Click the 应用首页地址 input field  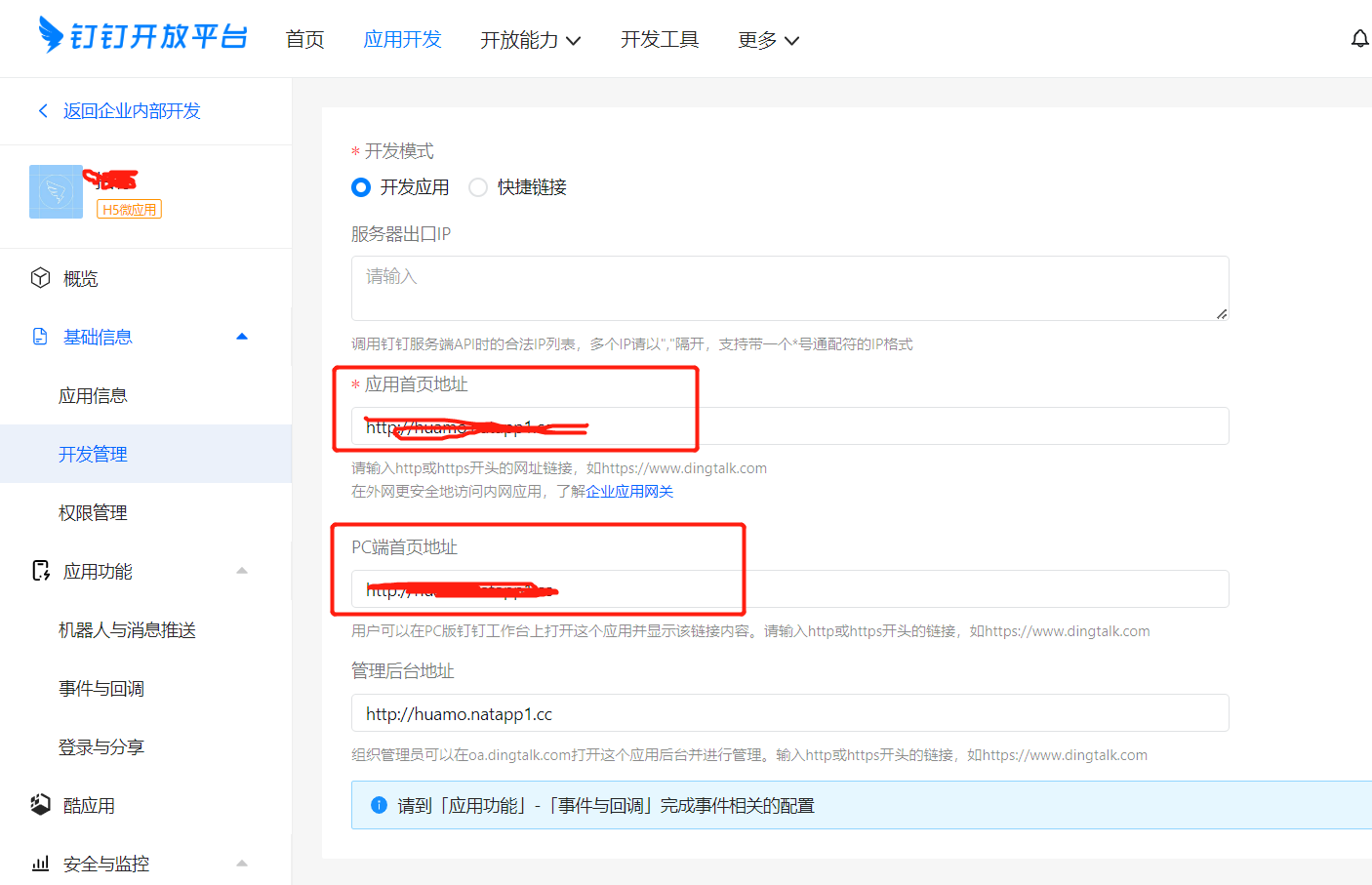pyautogui.click(x=789, y=426)
